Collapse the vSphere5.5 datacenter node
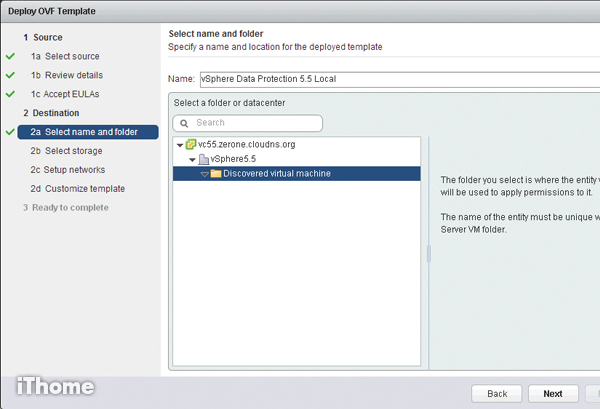This screenshot has height=409, width=600. [x=192, y=160]
